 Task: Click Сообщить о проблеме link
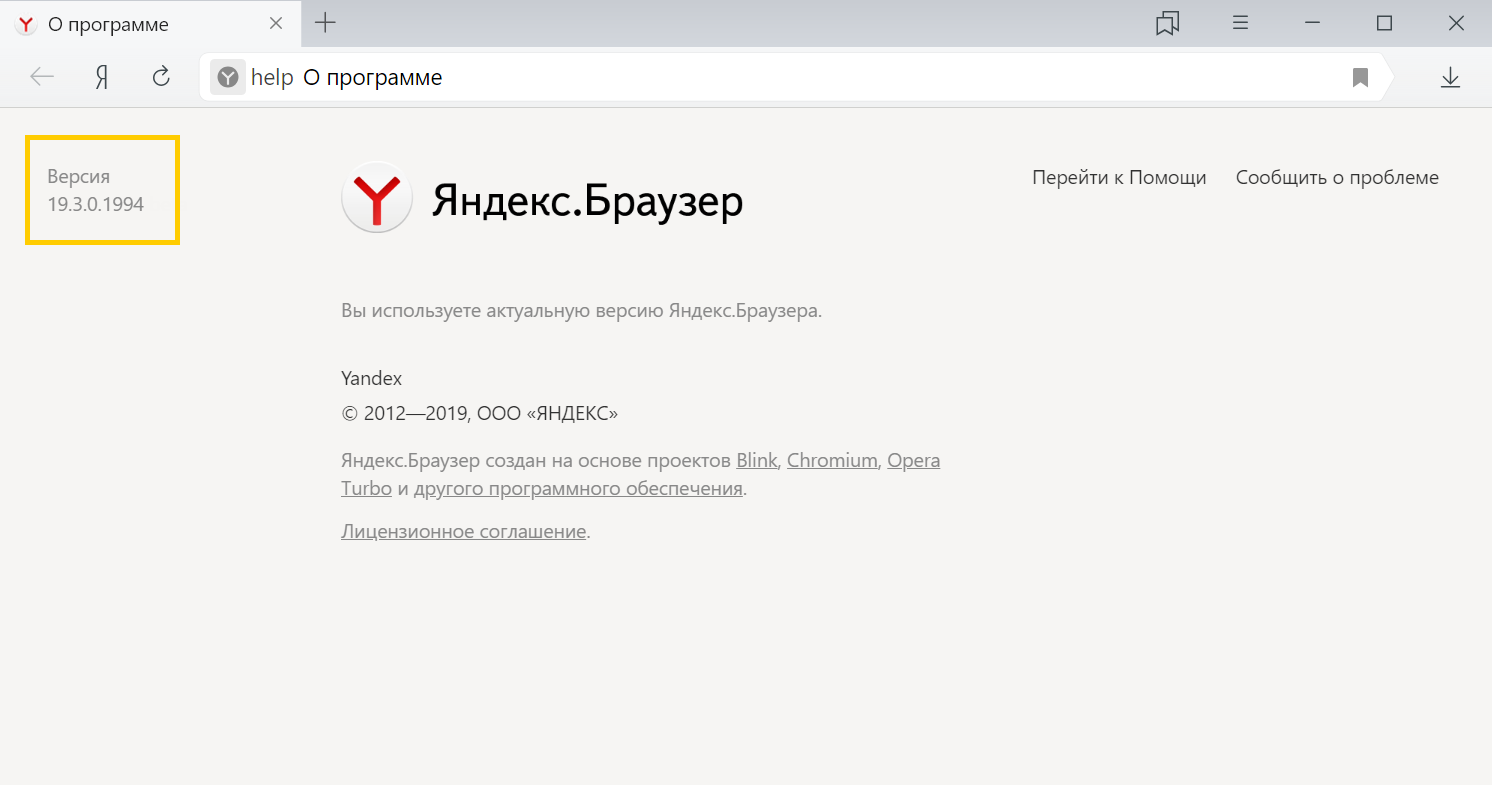pyautogui.click(x=1337, y=177)
